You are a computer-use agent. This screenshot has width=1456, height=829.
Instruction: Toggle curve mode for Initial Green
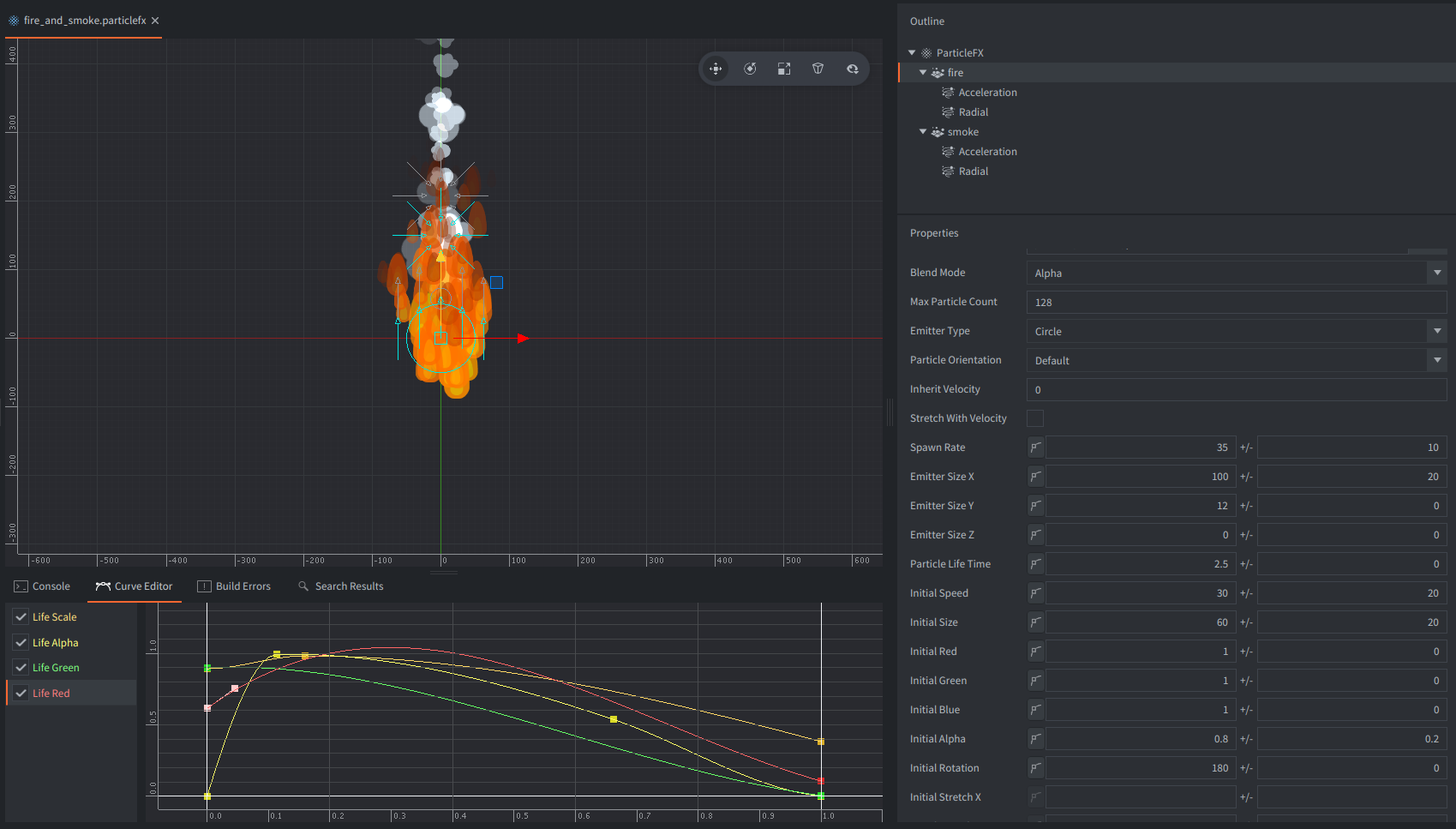coord(1036,681)
